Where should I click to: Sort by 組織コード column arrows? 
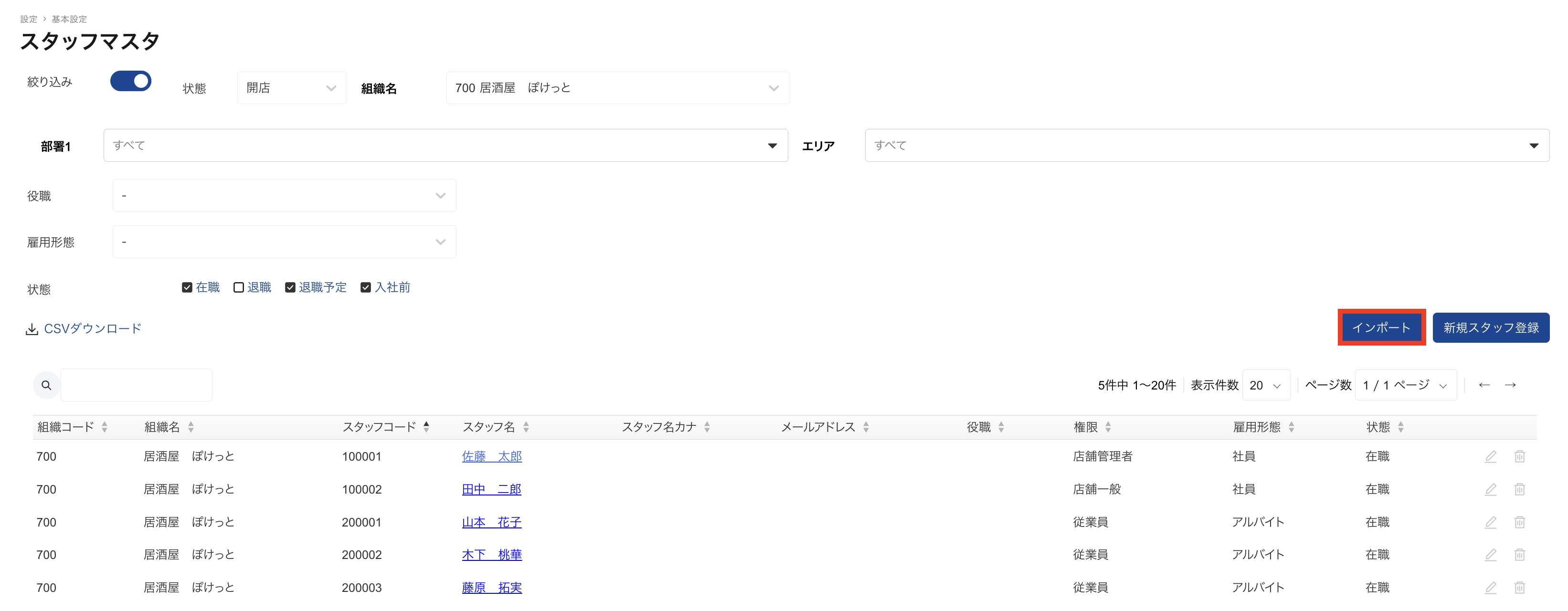pos(105,427)
